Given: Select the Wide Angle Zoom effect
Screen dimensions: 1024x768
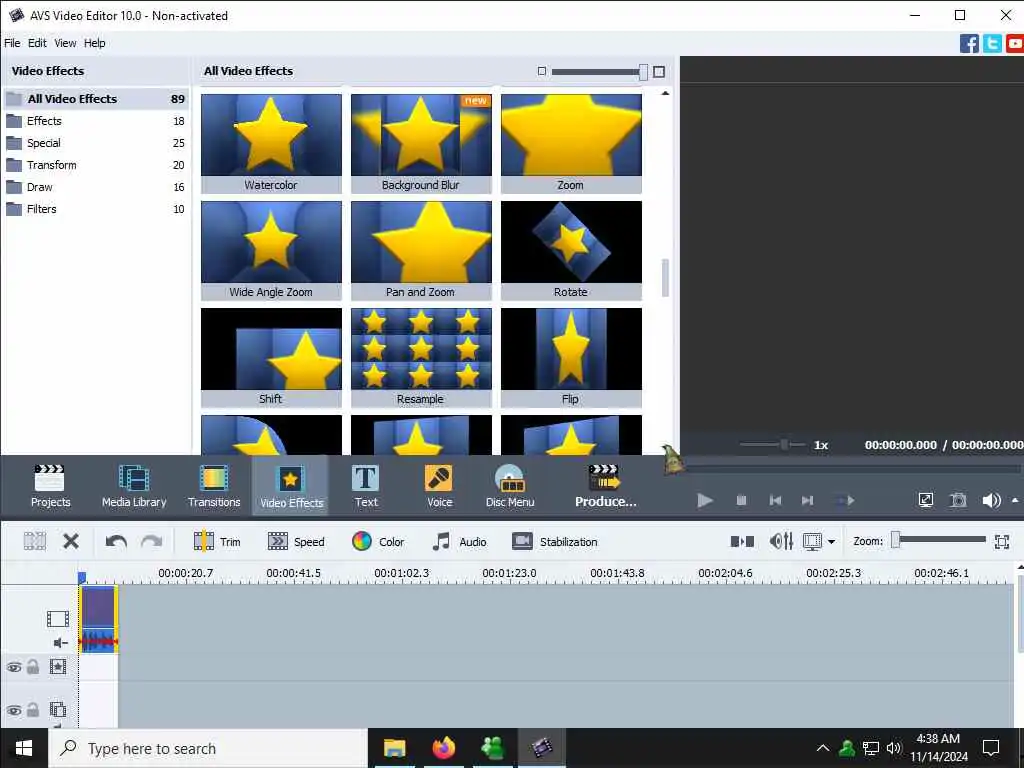Looking at the screenshot, I should [x=271, y=250].
